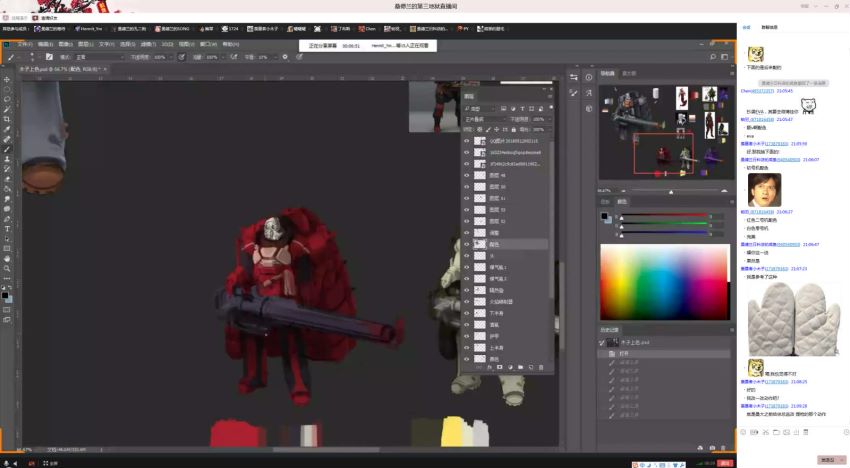The width and height of the screenshot is (850, 468).
Task: Click the foreground color box in toolbar
Action: click(x=5, y=296)
